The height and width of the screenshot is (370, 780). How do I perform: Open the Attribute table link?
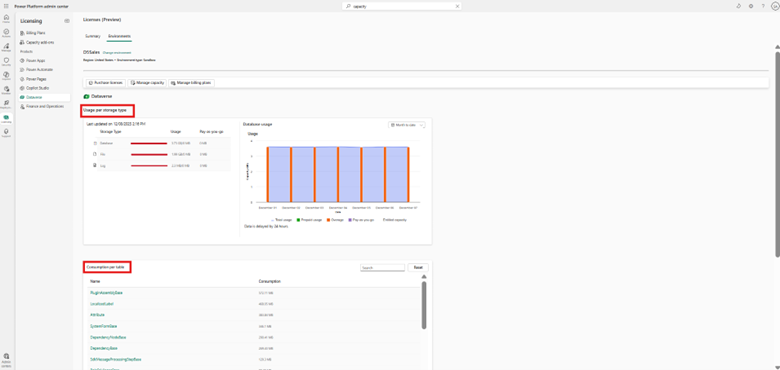coord(97,315)
